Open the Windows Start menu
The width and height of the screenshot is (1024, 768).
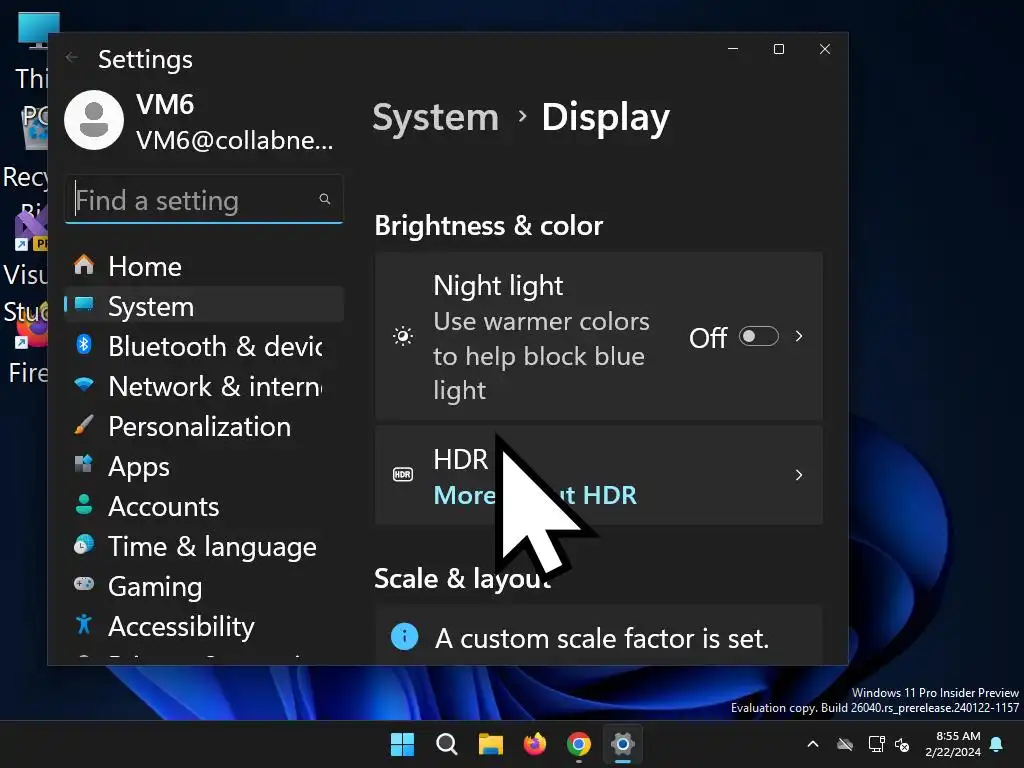(402, 744)
